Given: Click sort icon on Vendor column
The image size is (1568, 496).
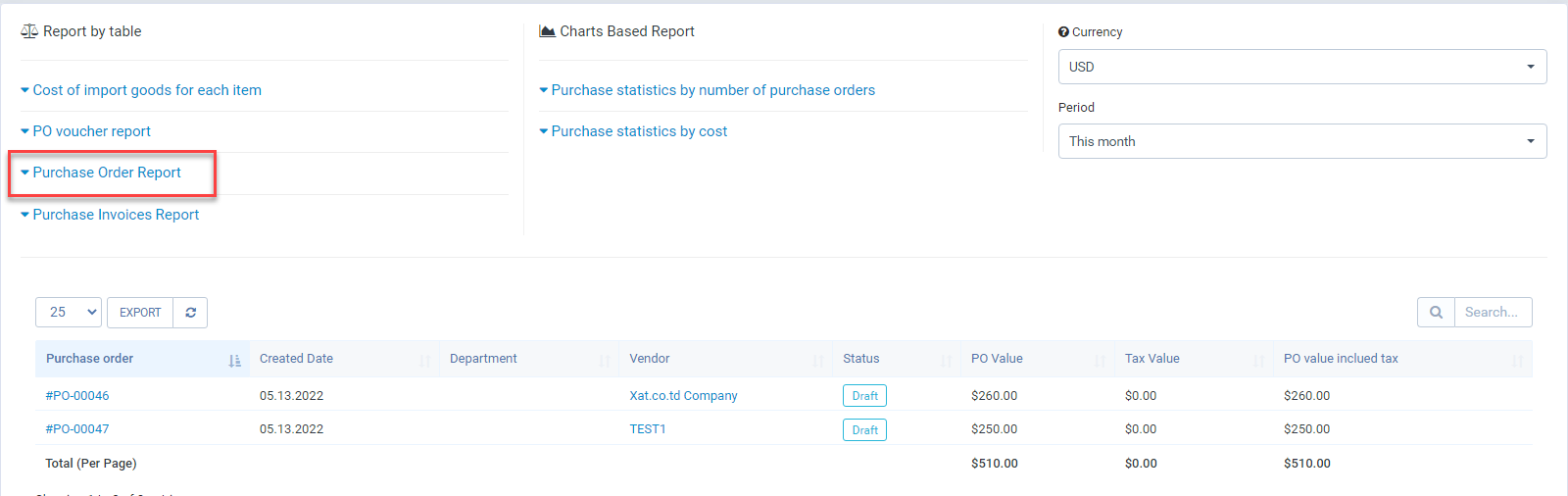Looking at the screenshot, I should (817, 361).
